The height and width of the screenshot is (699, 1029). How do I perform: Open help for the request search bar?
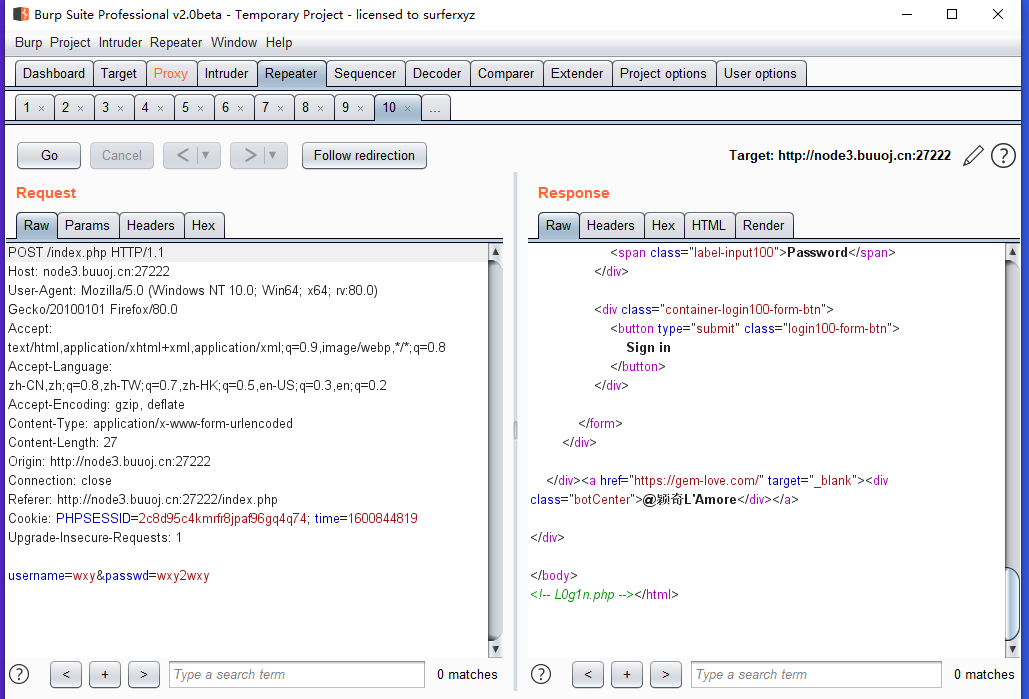pos(19,674)
